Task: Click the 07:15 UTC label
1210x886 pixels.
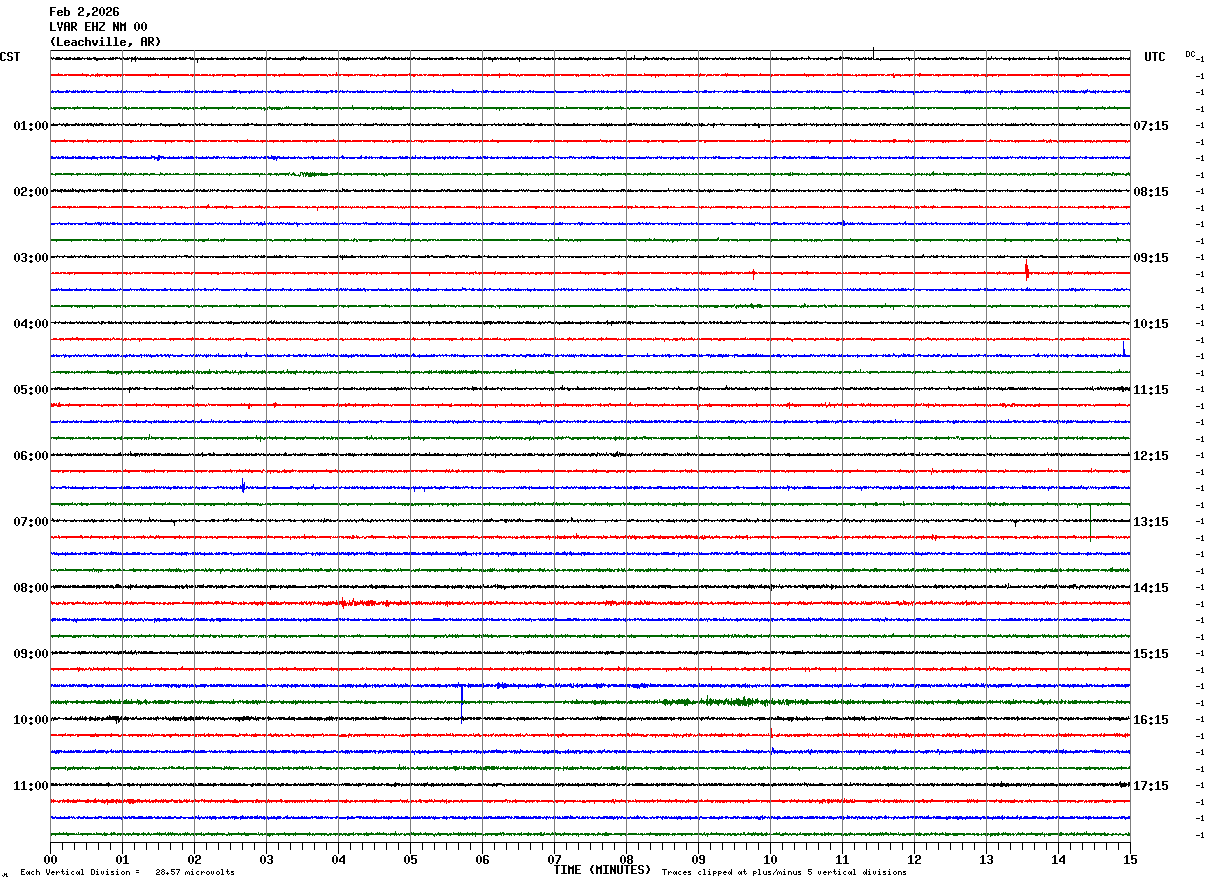Action: (1151, 126)
